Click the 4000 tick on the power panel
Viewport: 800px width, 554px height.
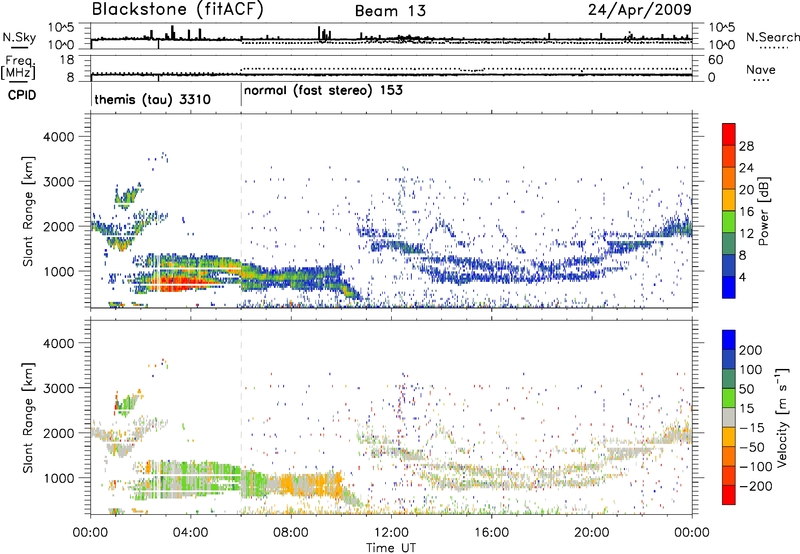[59, 137]
